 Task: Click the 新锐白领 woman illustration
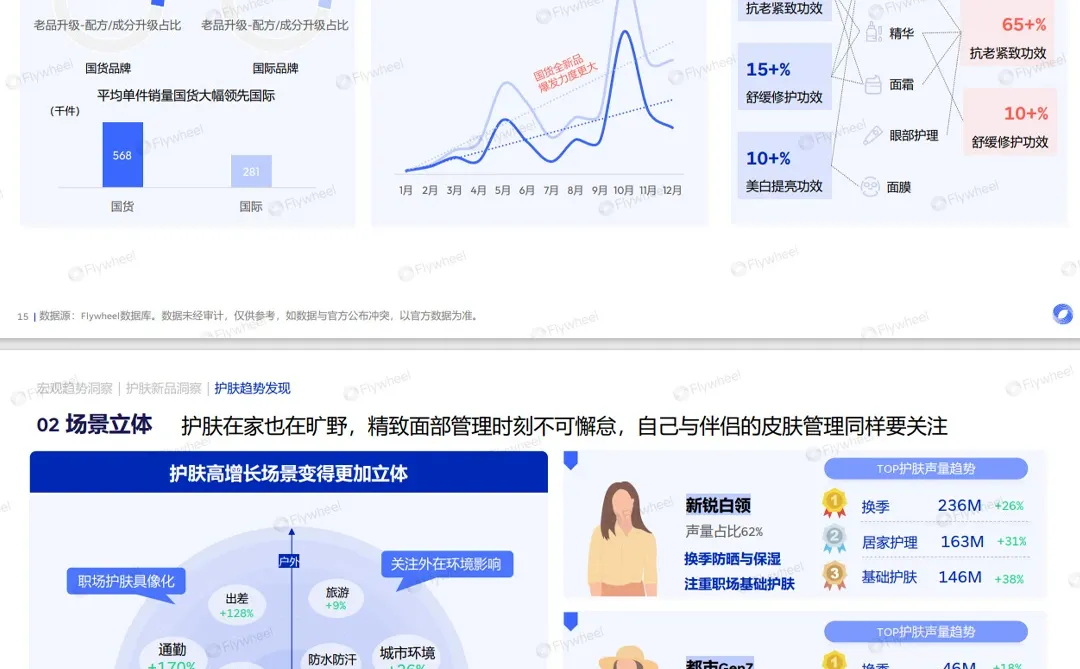(622, 539)
